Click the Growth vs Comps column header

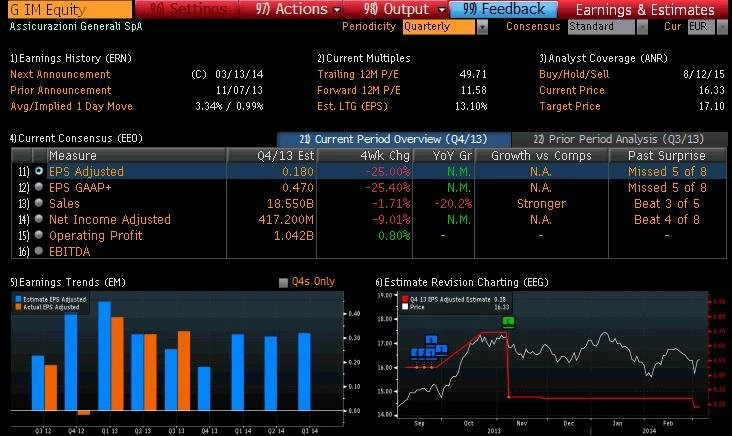point(541,155)
